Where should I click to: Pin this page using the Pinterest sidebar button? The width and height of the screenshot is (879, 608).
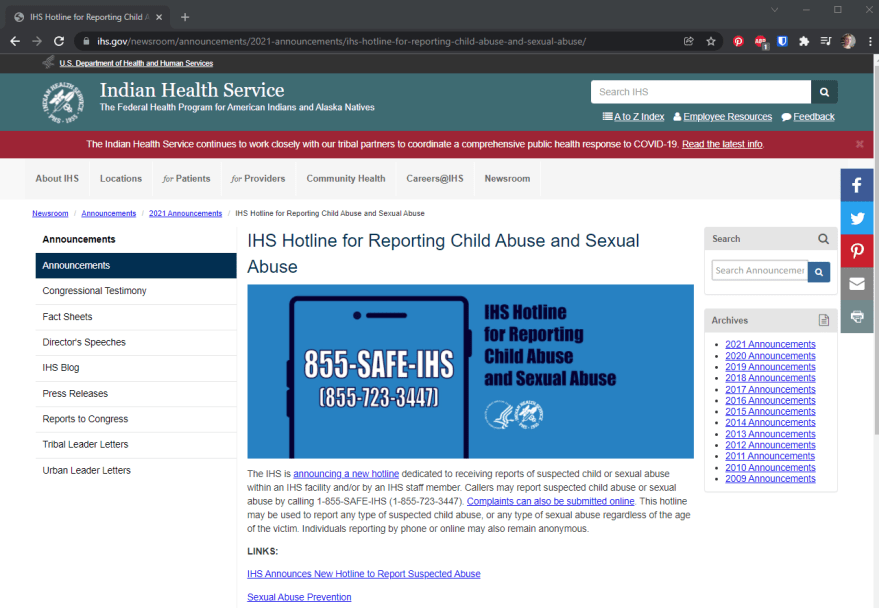[857, 250]
